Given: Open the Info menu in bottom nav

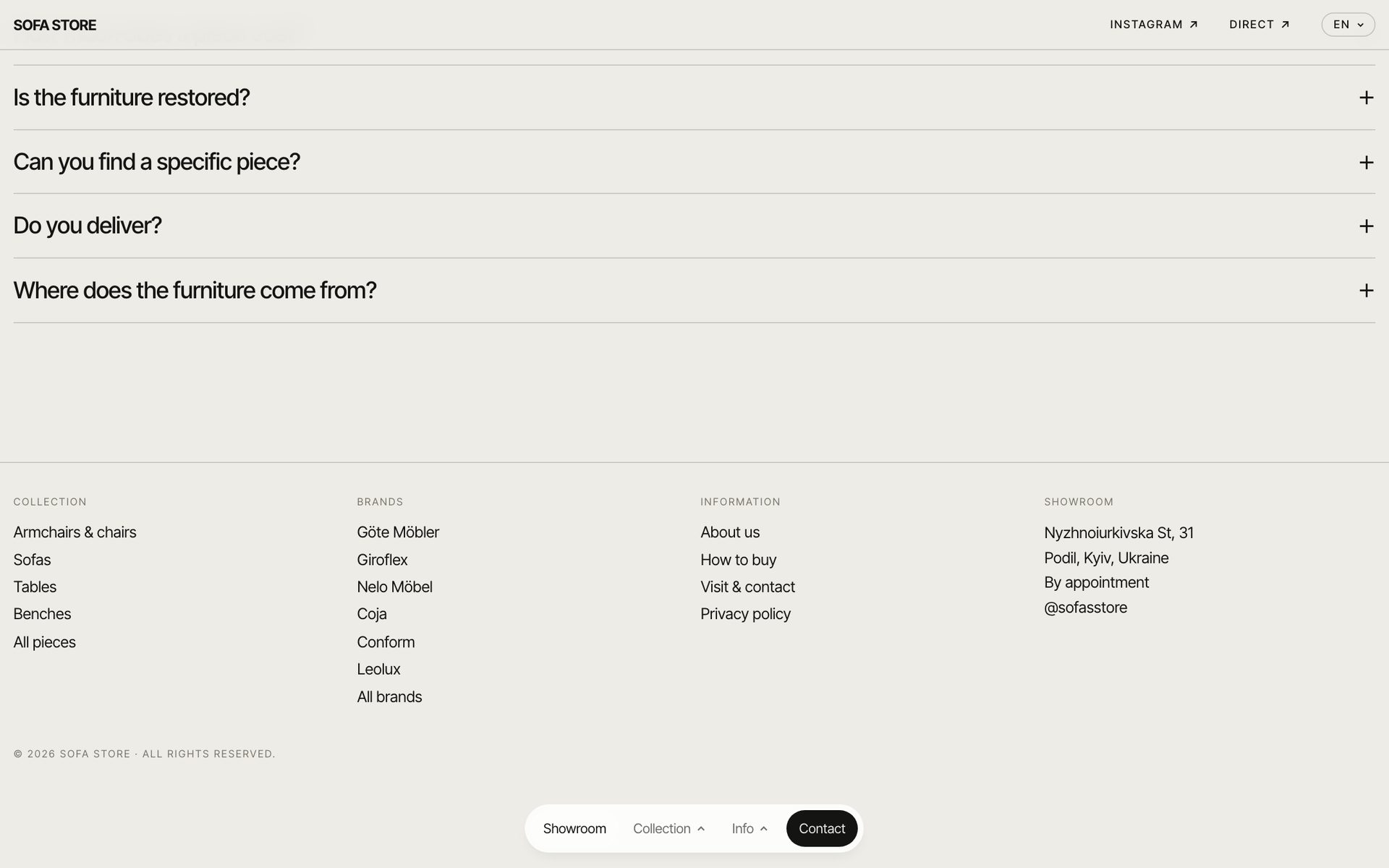Looking at the screenshot, I should [749, 828].
